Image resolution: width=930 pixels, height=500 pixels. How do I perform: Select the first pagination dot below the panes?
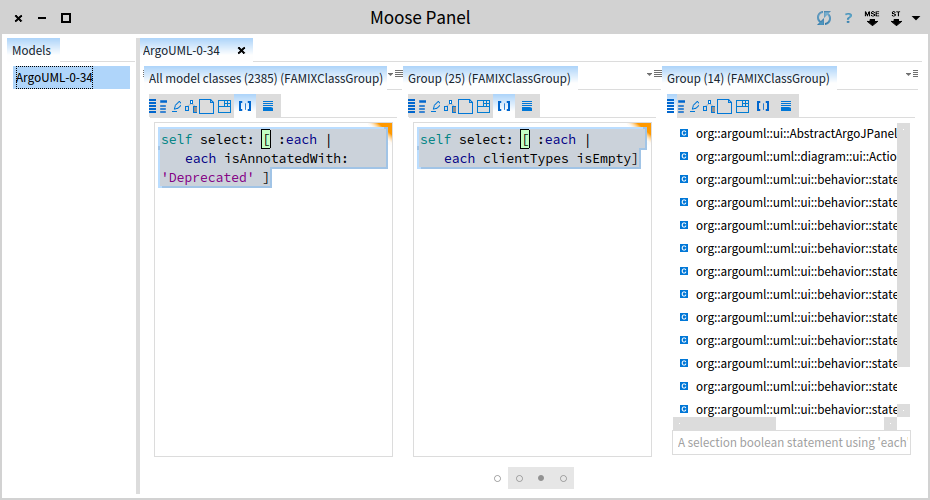click(x=497, y=478)
